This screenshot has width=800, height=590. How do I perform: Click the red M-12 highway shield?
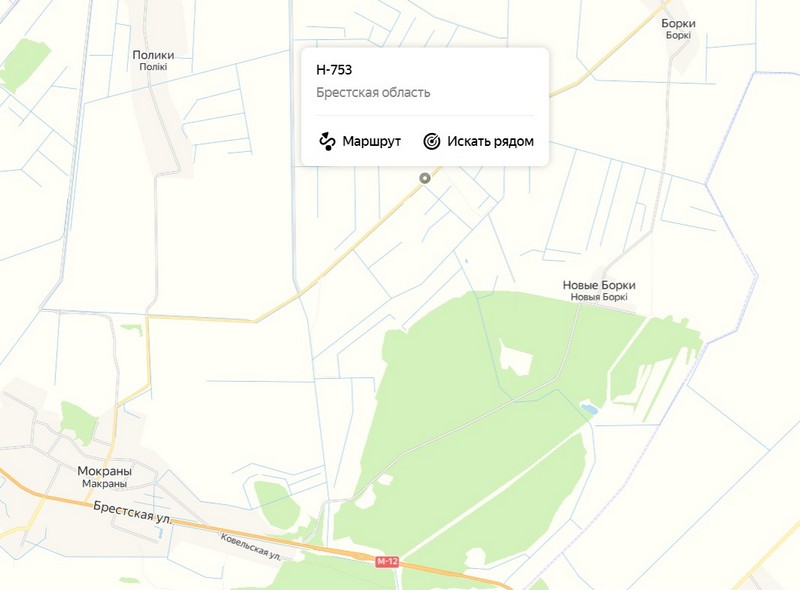coord(387,562)
